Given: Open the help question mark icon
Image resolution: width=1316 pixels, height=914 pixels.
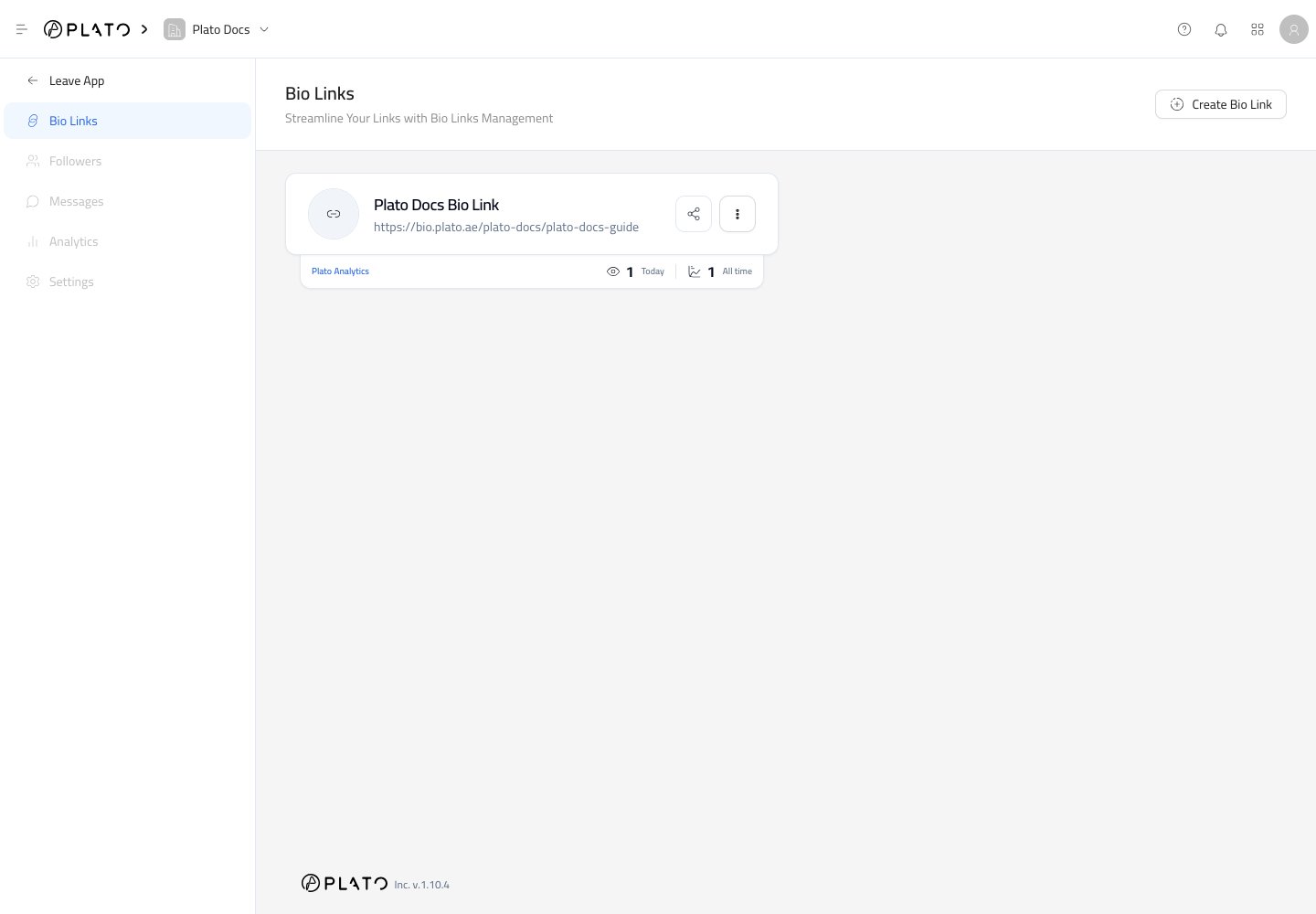Looking at the screenshot, I should [1184, 29].
